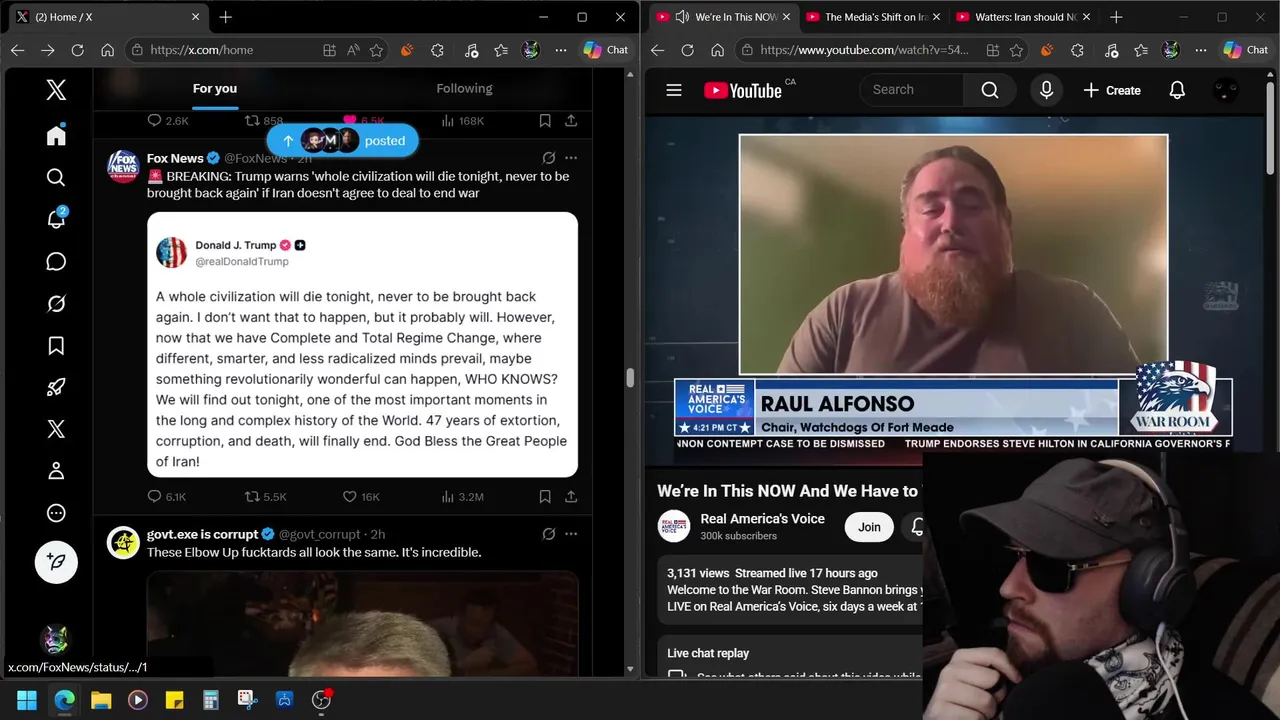Open X Notifications bell in sidebar
The width and height of the screenshot is (1280, 720).
click(x=56, y=220)
